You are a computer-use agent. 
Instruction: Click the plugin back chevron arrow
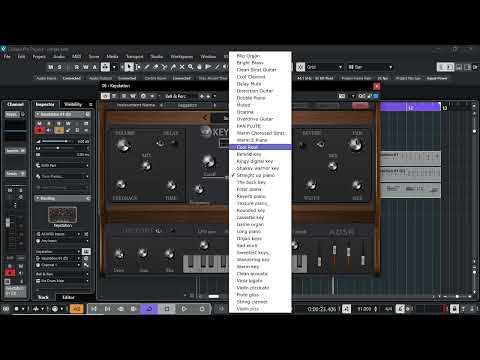205,117
